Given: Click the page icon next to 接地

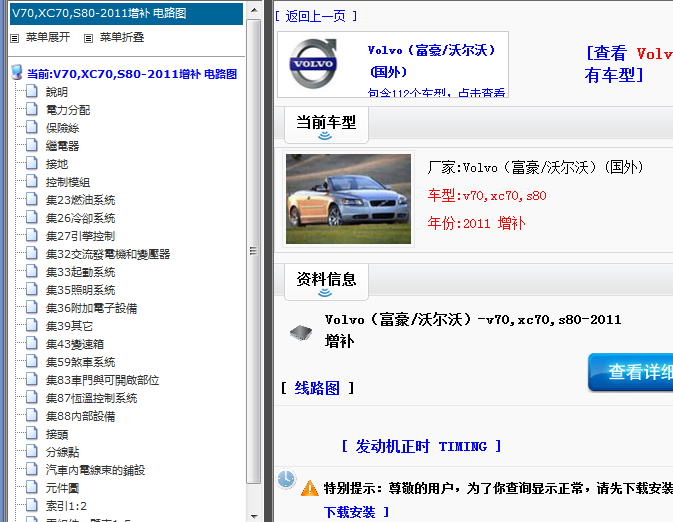Looking at the screenshot, I should pos(32,164).
